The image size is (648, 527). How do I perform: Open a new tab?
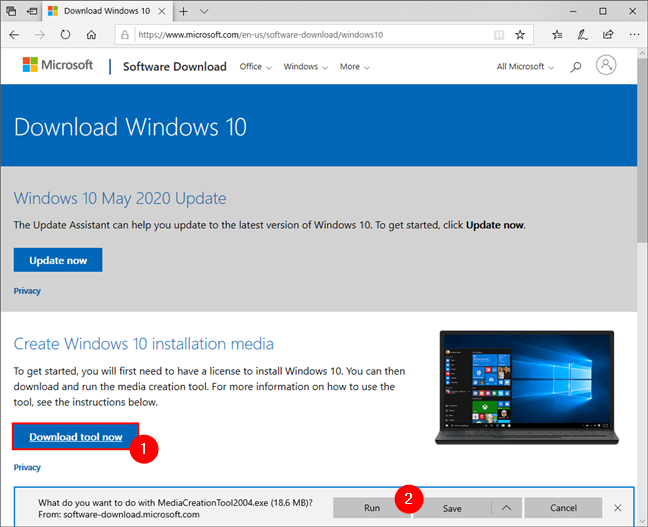[183, 11]
